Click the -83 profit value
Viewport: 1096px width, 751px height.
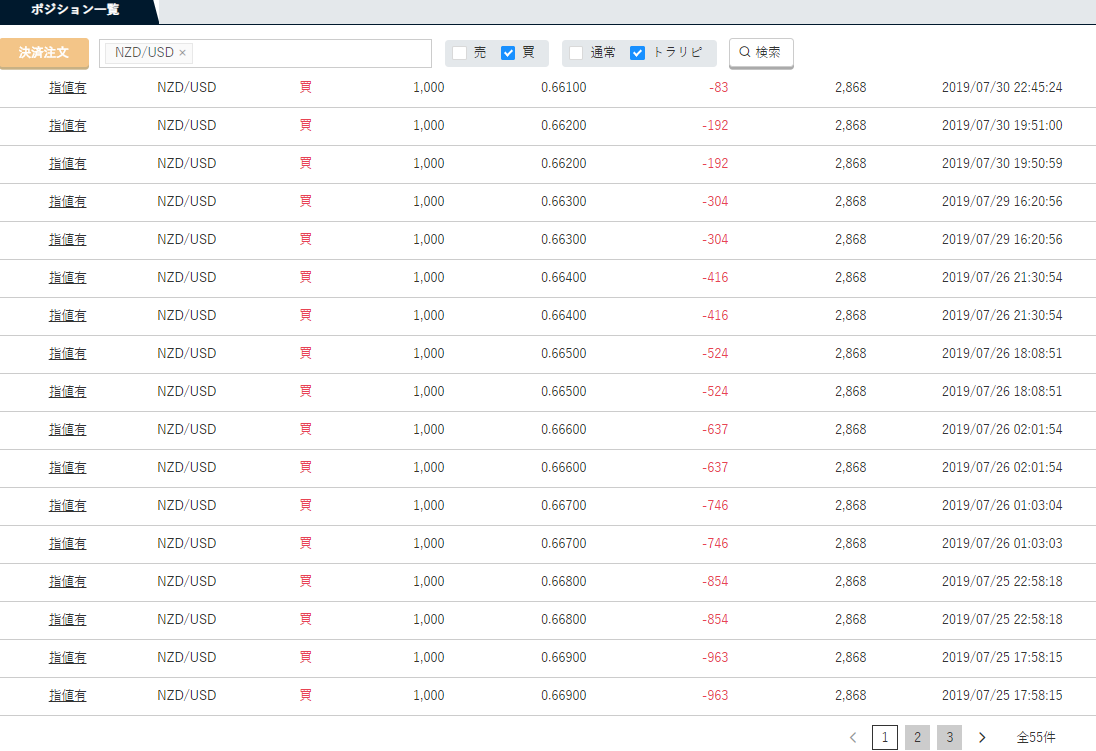719,87
